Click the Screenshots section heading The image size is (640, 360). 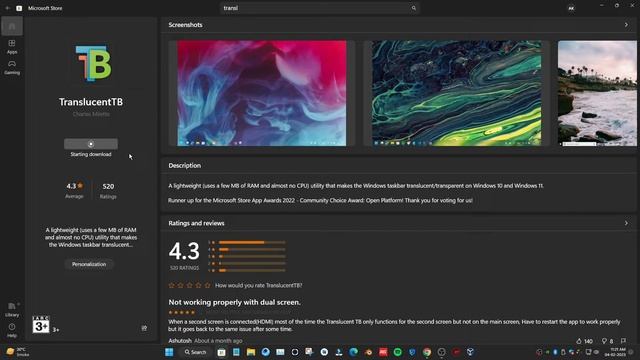(x=185, y=25)
